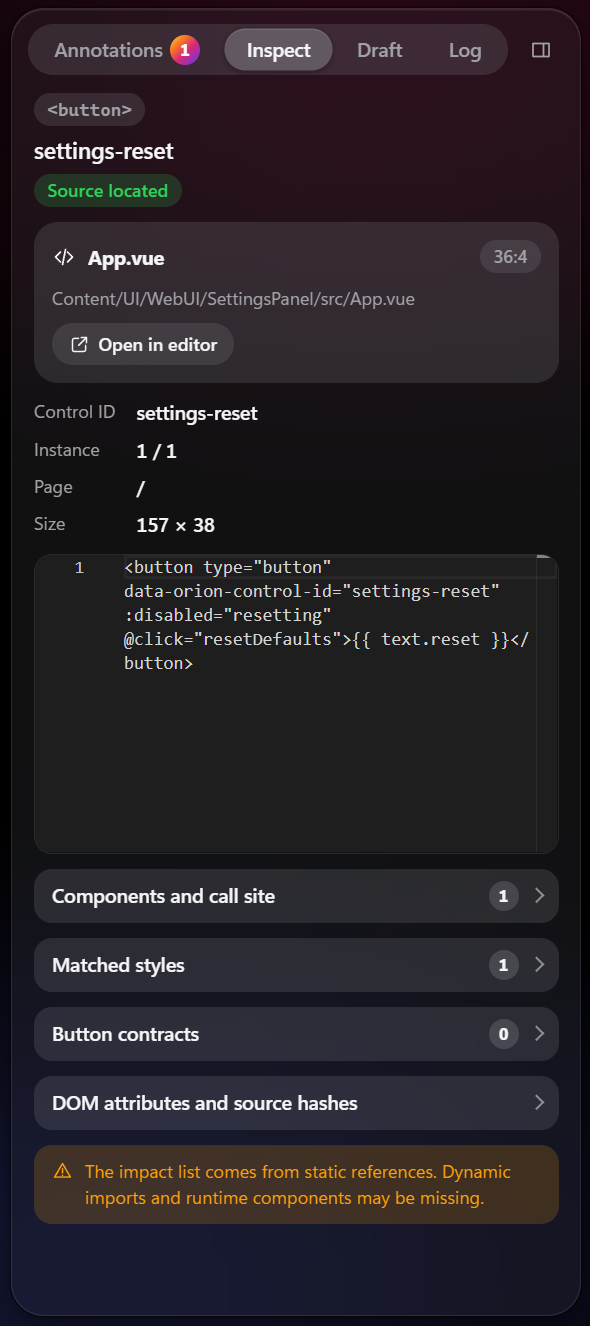
Task: Toggle the side panel layout icon
Action: click(x=541, y=50)
